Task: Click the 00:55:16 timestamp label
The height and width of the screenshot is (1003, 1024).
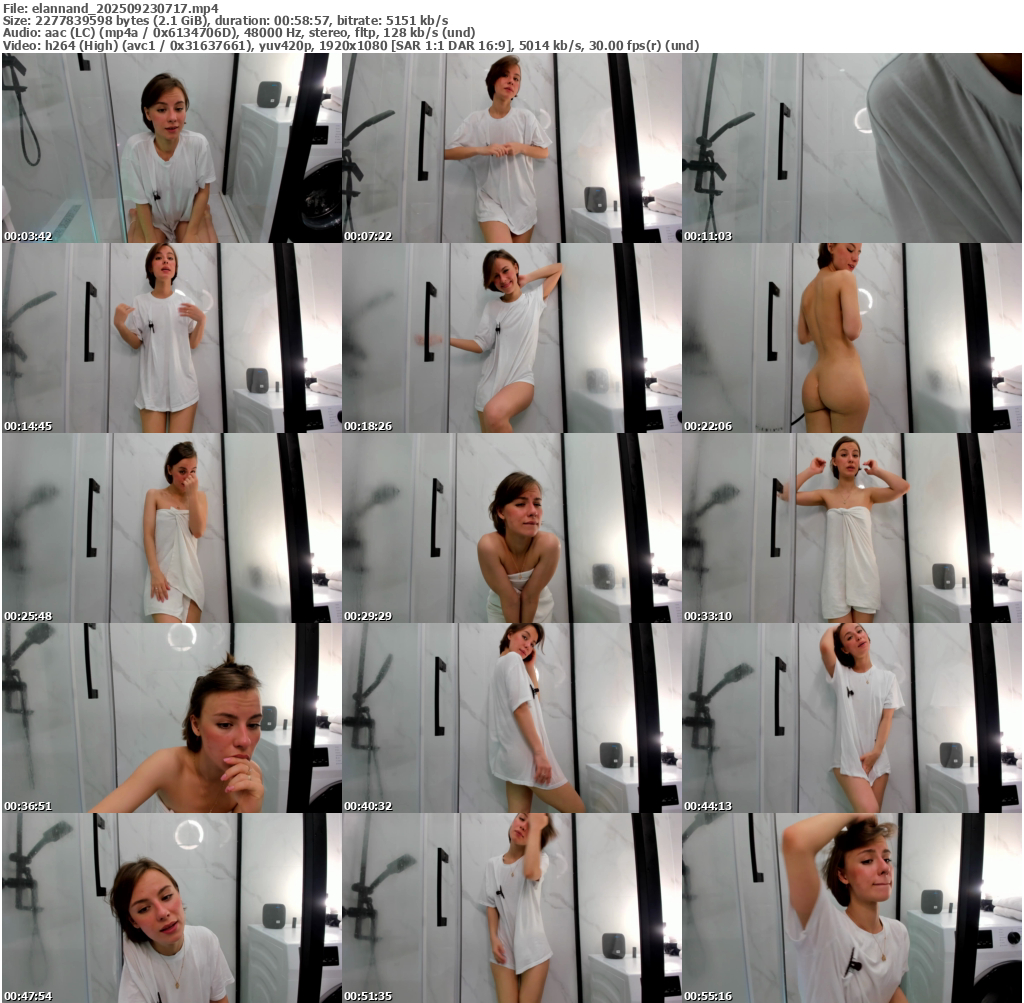Action: [x=706, y=996]
